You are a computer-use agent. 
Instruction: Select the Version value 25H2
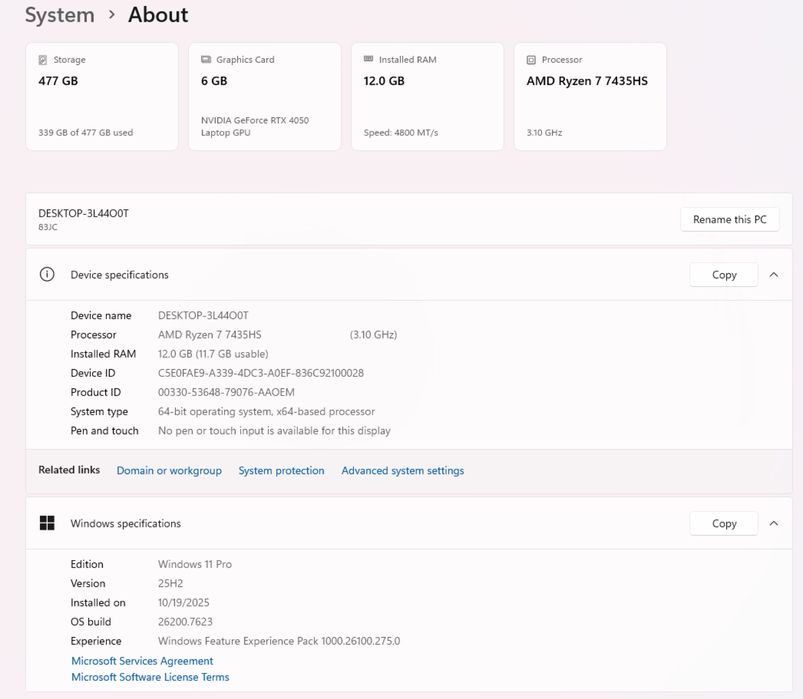pos(171,583)
